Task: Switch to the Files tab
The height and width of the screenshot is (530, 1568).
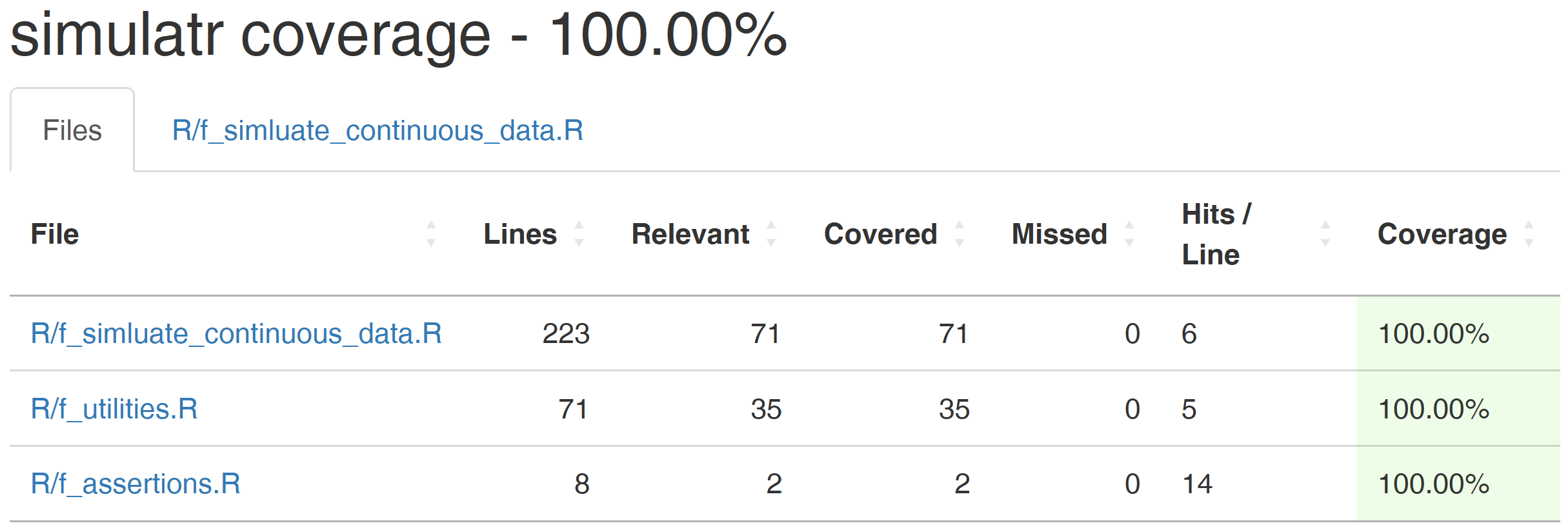Action: coord(72,130)
